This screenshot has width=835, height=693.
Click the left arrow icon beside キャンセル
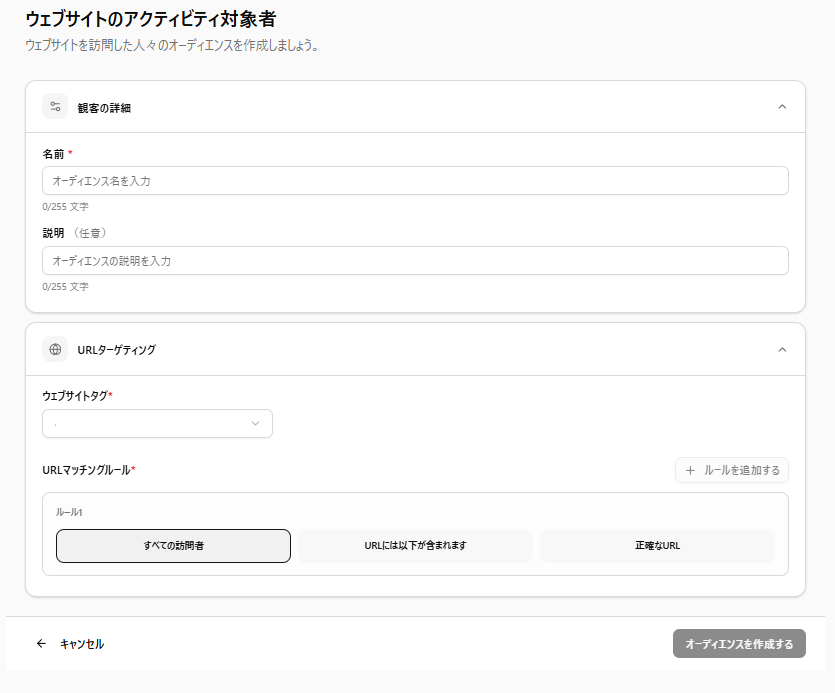(41, 644)
